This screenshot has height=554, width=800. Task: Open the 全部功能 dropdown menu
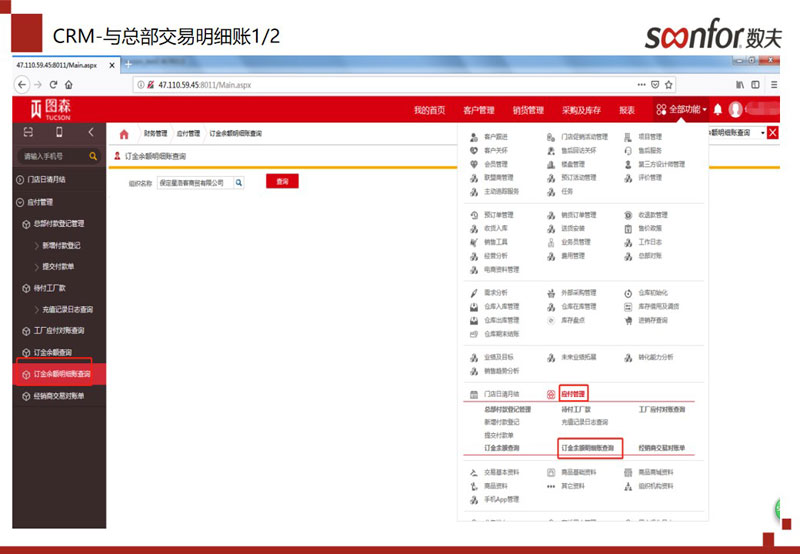(x=681, y=109)
